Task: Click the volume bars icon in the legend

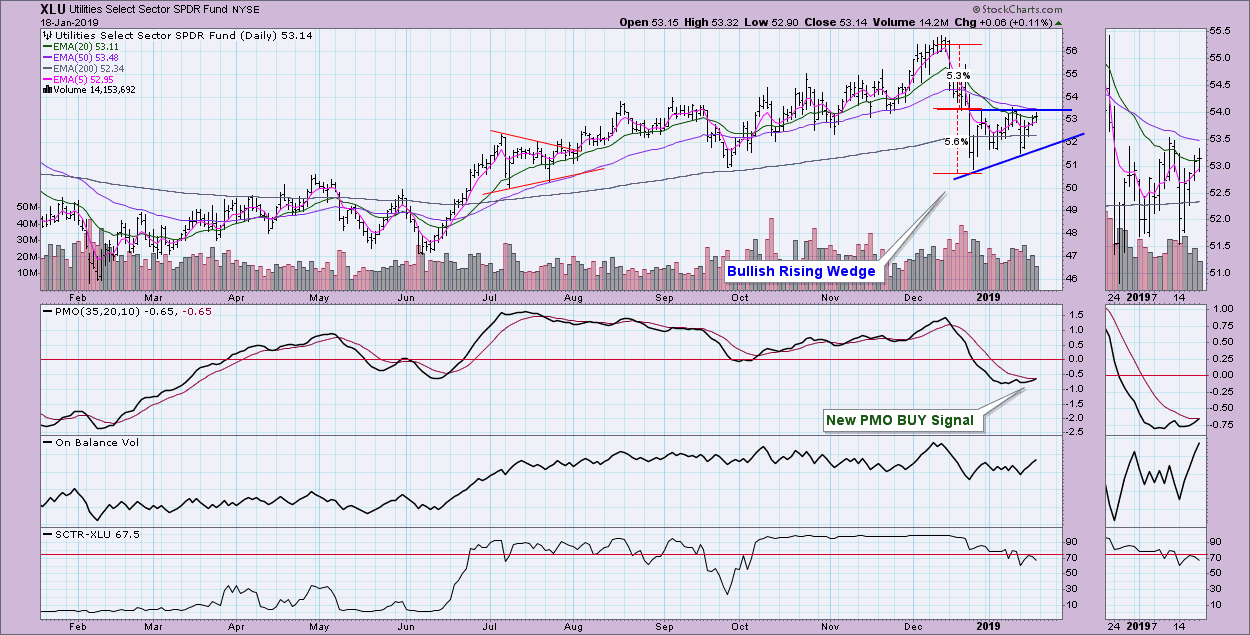Action: tap(47, 90)
